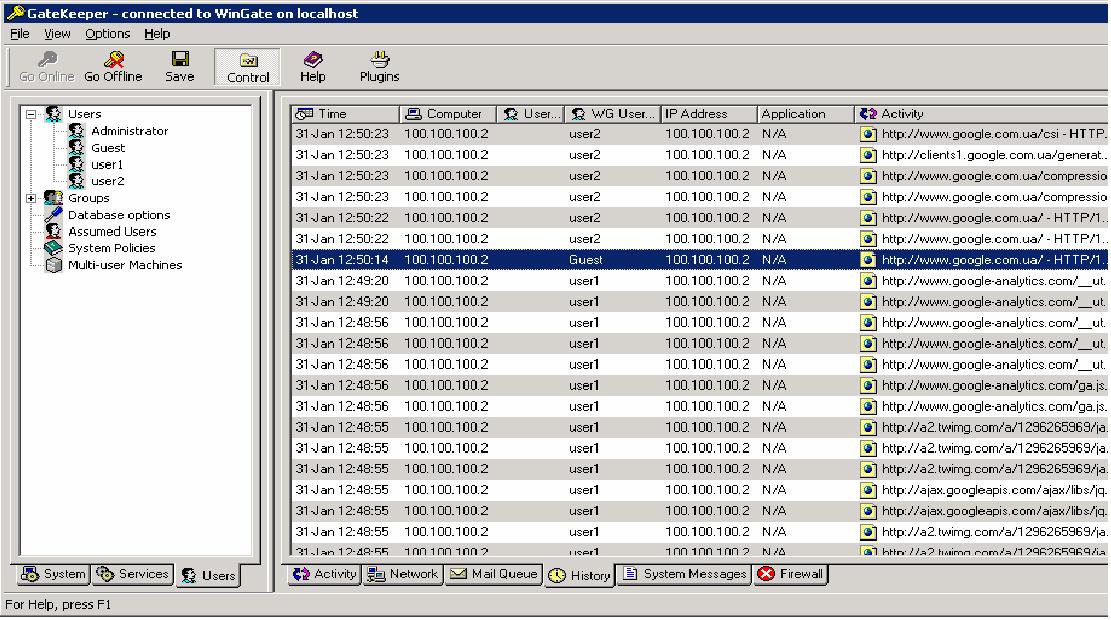This screenshot has height=620, width=1111.
Task: Click the page icon in the google.com.ua/csi row
Action: tap(868, 134)
